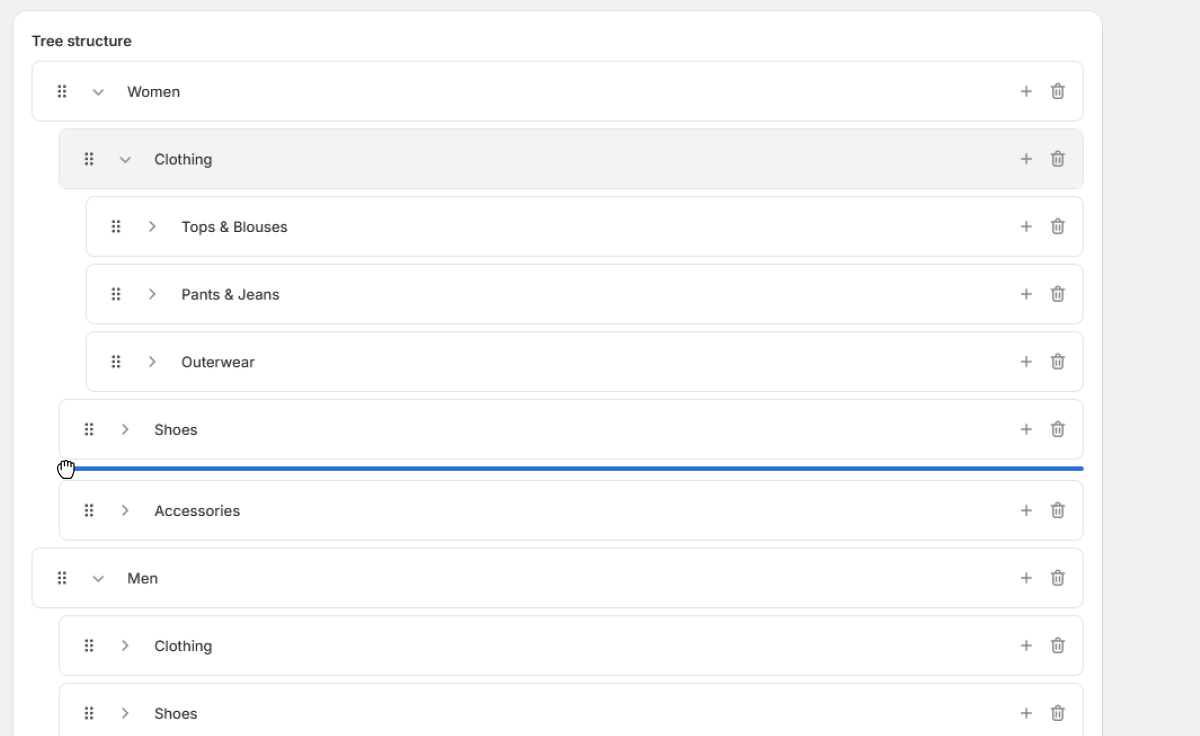Expand the Pants & Jeans node
Screen dimensions: 1200x736
tap(152, 294)
